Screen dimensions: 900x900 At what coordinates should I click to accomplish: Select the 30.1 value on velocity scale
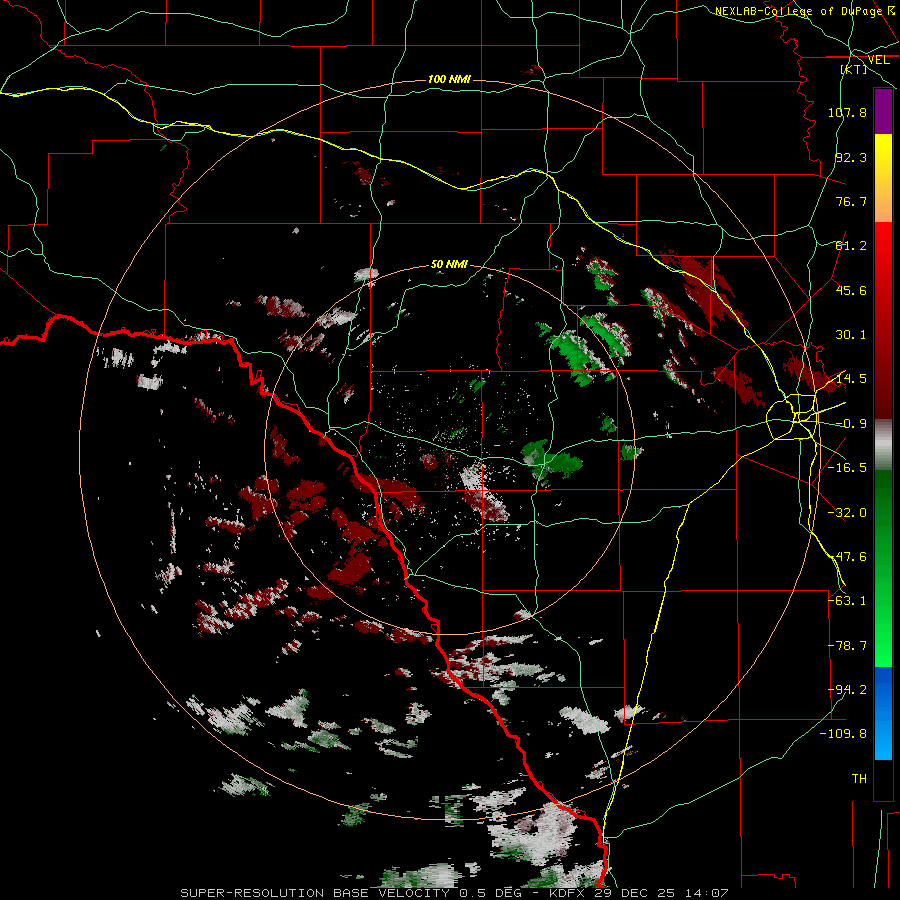coord(851,335)
